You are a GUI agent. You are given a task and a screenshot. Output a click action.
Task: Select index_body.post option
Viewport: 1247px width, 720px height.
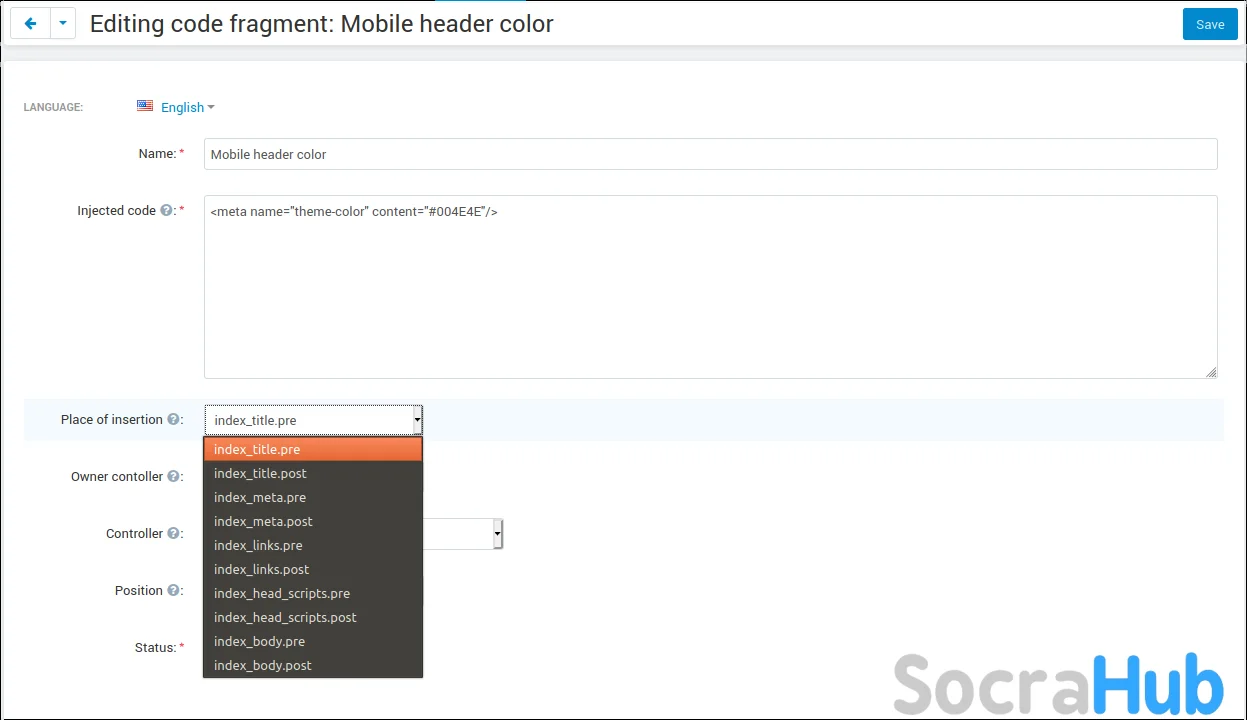262,665
